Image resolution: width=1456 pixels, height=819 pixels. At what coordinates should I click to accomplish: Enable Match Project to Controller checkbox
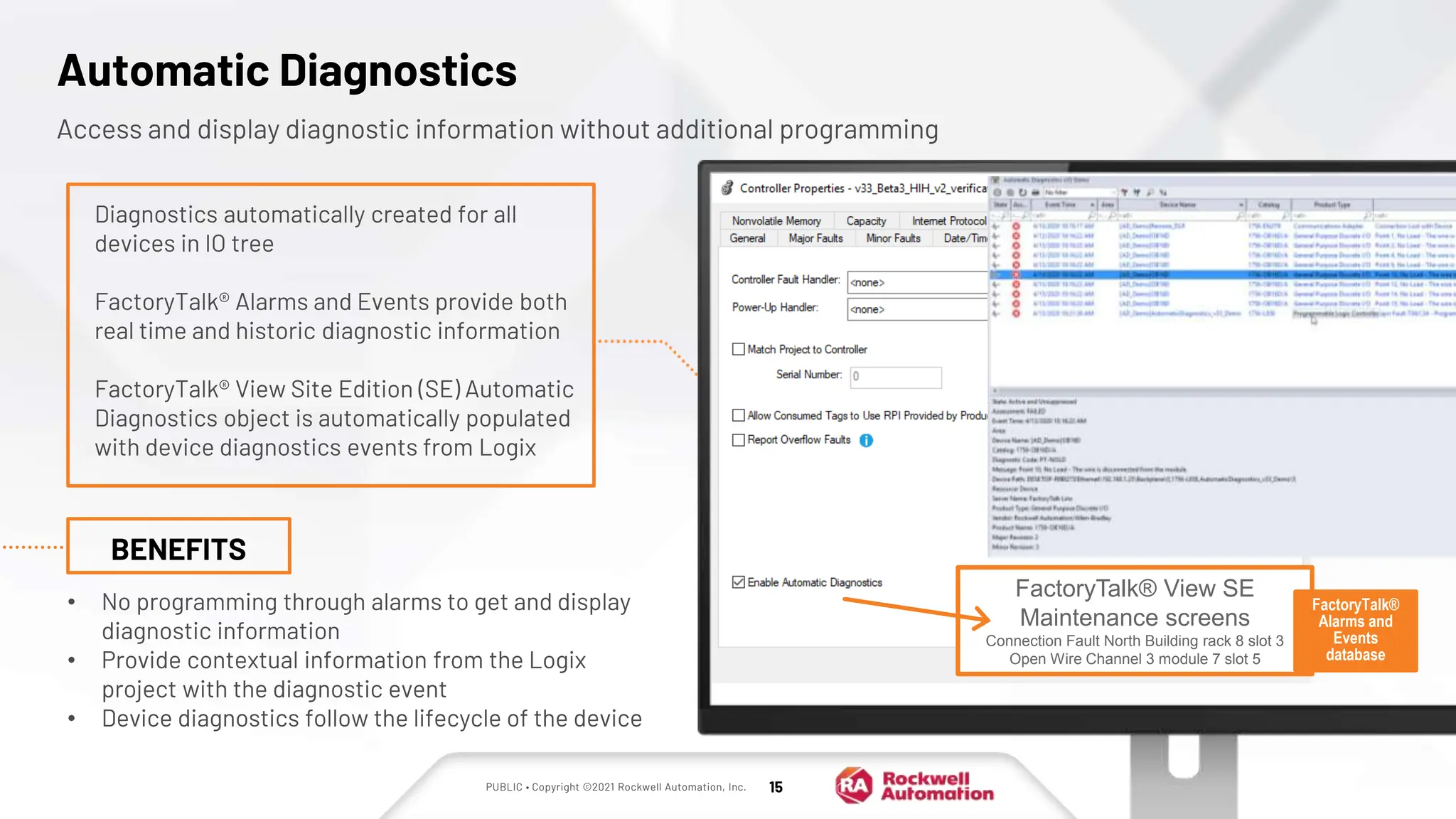click(x=739, y=349)
